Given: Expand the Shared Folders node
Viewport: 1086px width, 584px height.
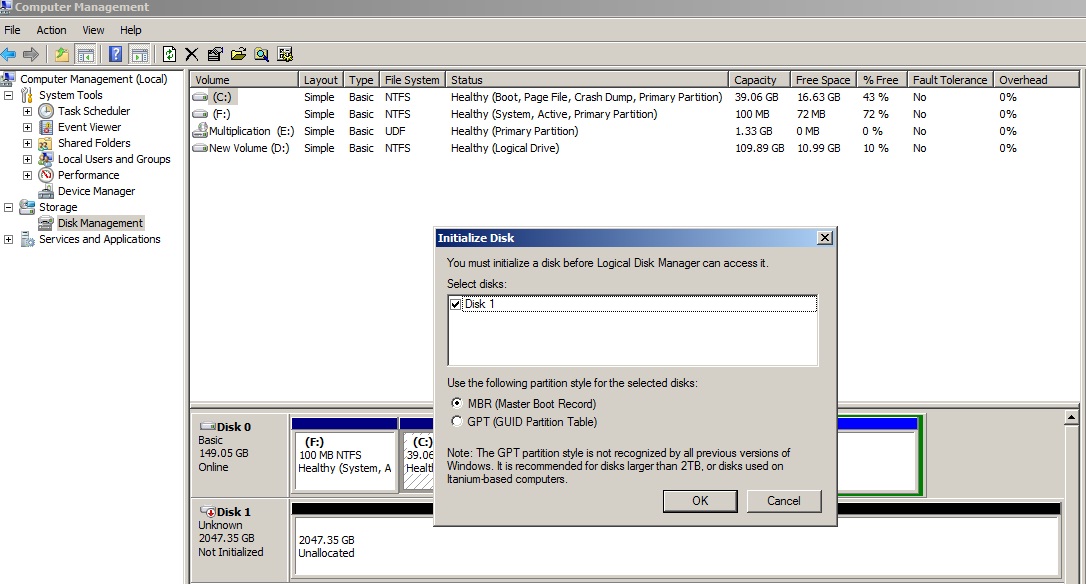Looking at the screenshot, I should pos(27,143).
